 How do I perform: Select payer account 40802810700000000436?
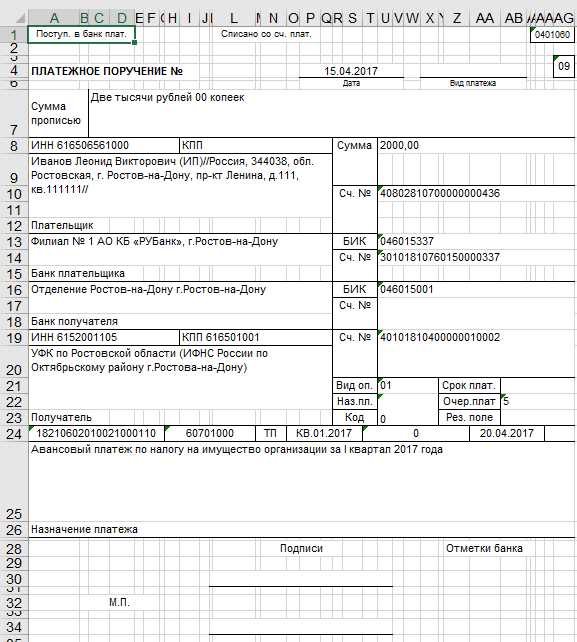click(x=476, y=193)
